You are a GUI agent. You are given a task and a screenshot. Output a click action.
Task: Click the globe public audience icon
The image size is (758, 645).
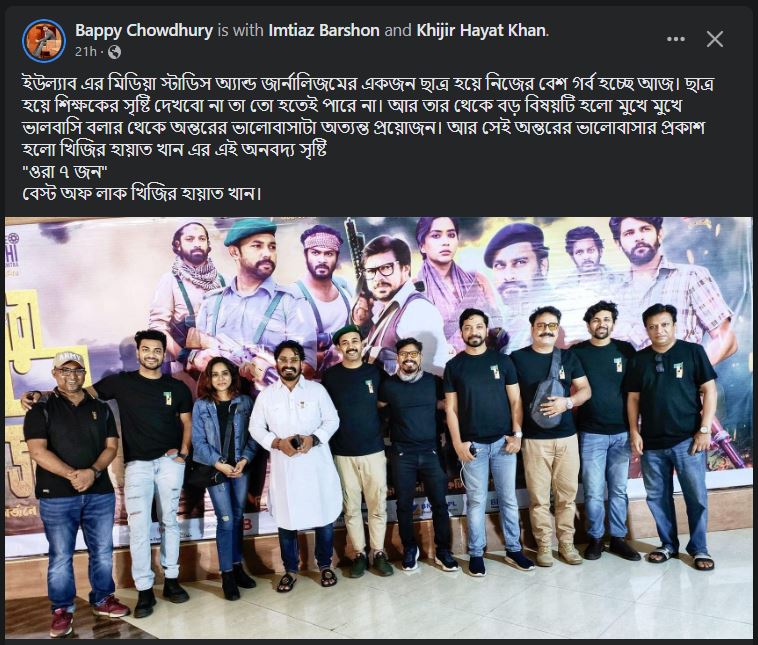[x=115, y=52]
